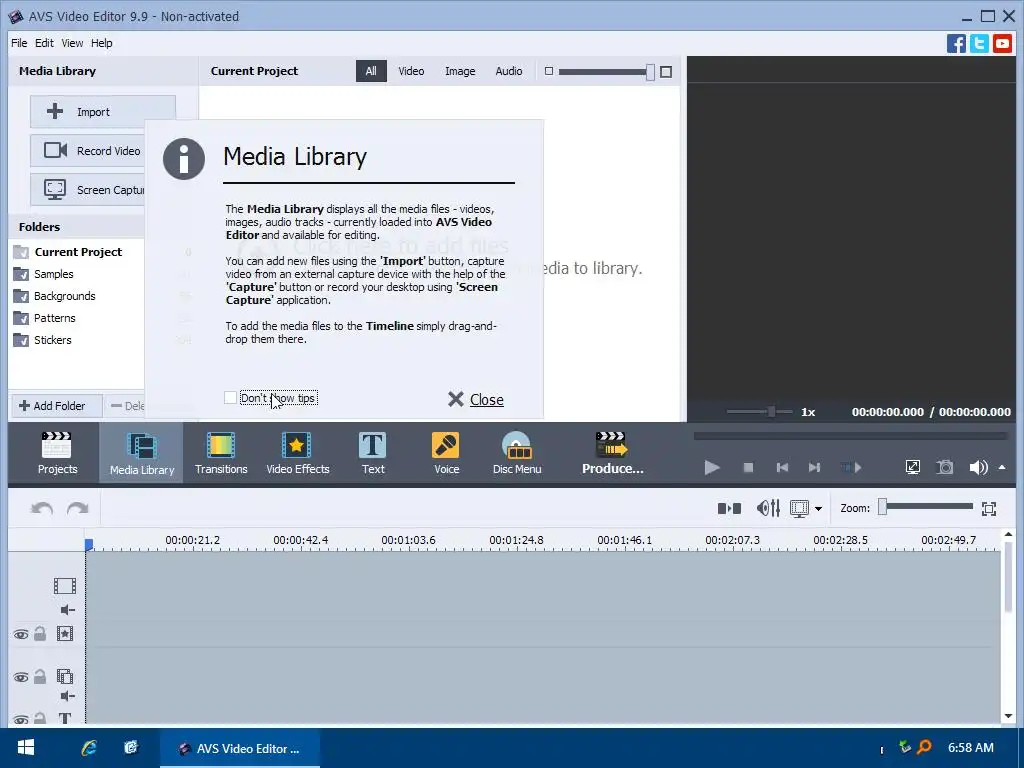The width and height of the screenshot is (1024, 768).
Task: Click the video overlay track icon
Action: point(65,677)
